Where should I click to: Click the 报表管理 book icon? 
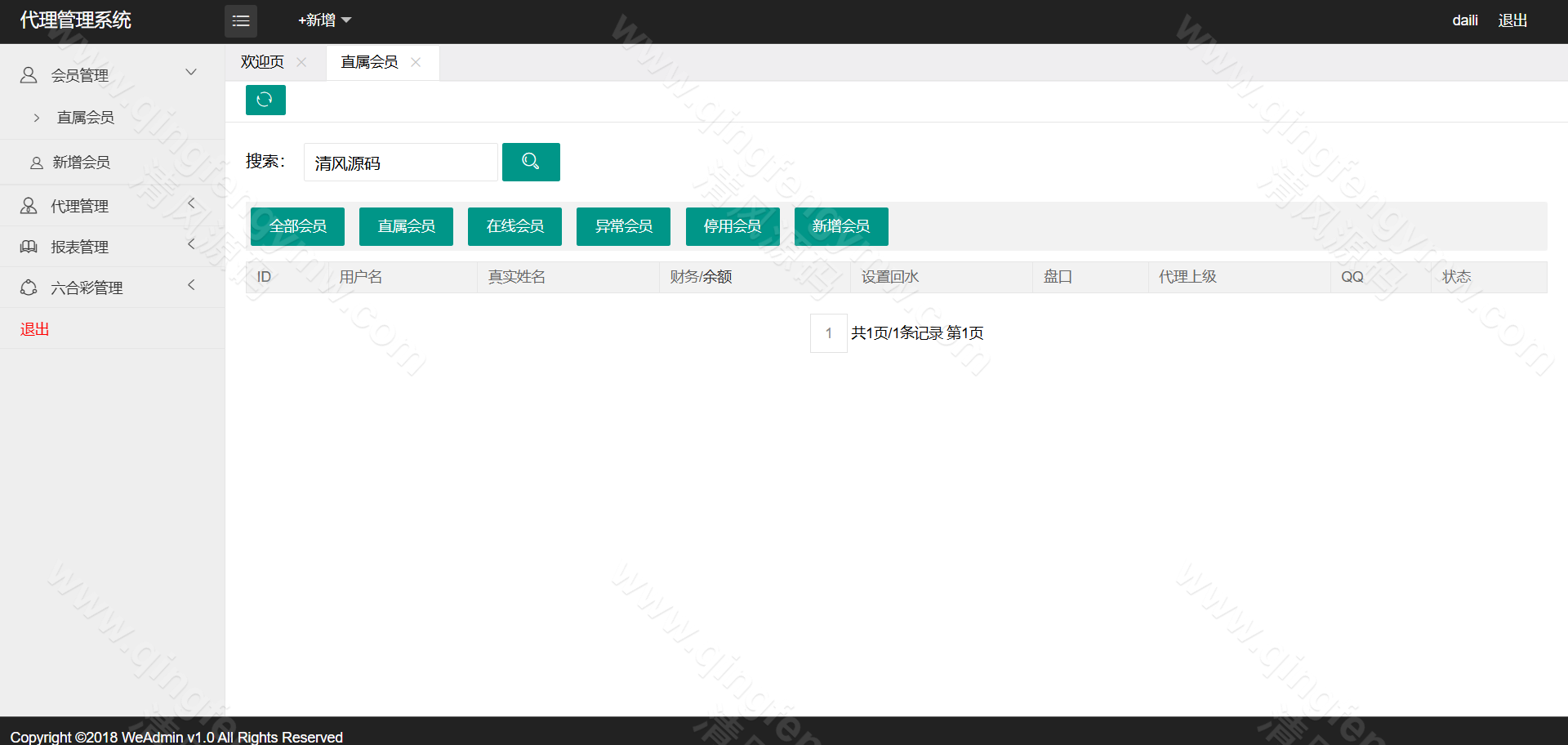(29, 247)
